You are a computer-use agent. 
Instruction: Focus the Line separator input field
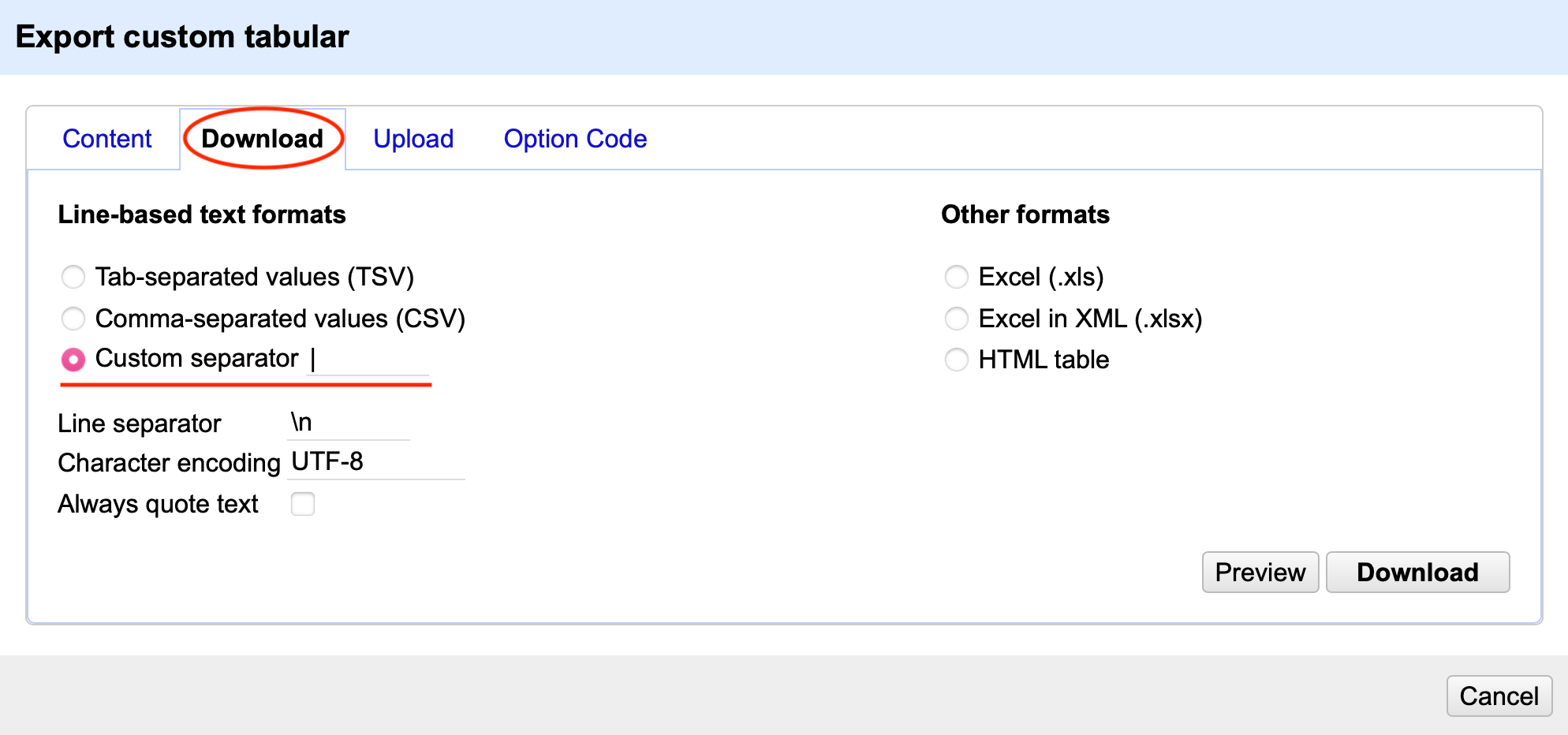(349, 423)
